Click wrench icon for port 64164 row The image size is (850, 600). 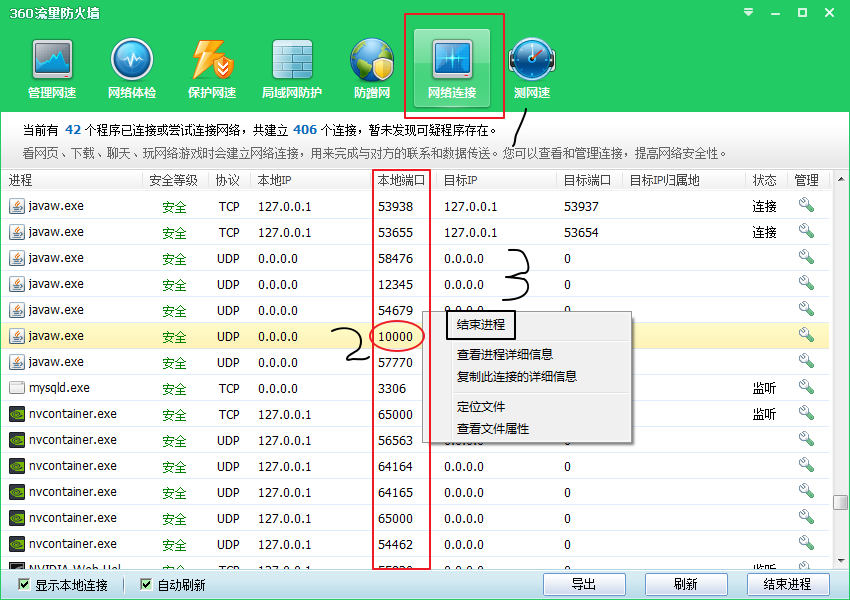[x=806, y=465]
